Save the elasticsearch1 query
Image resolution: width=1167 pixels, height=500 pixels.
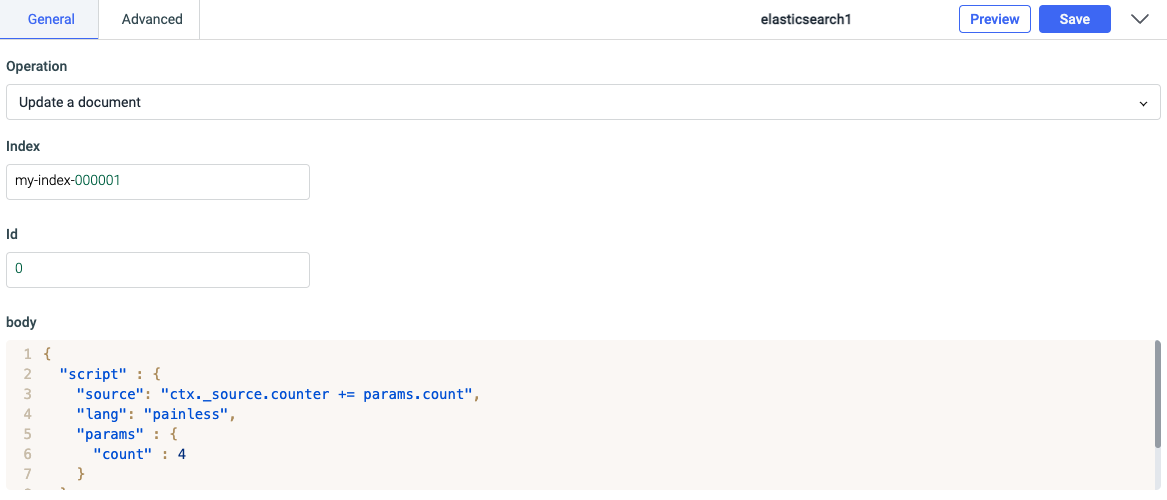[1074, 19]
